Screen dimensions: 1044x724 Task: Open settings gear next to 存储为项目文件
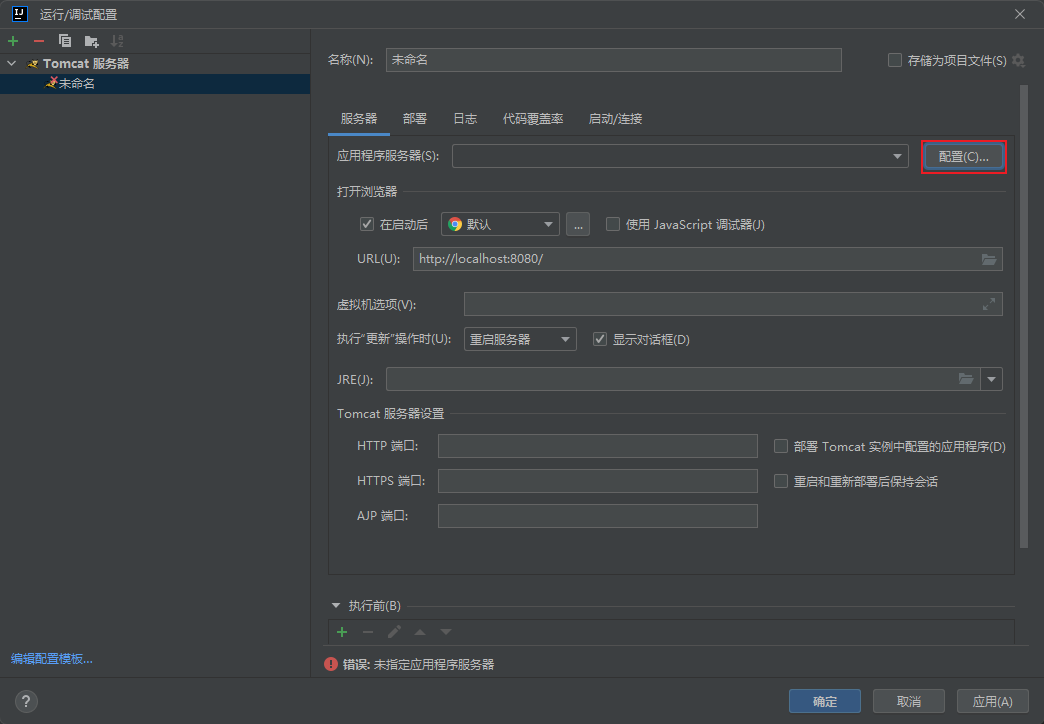[x=1018, y=61]
